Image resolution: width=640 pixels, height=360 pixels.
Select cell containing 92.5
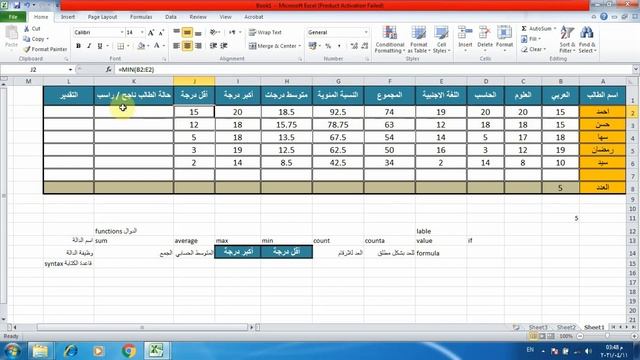coord(338,112)
